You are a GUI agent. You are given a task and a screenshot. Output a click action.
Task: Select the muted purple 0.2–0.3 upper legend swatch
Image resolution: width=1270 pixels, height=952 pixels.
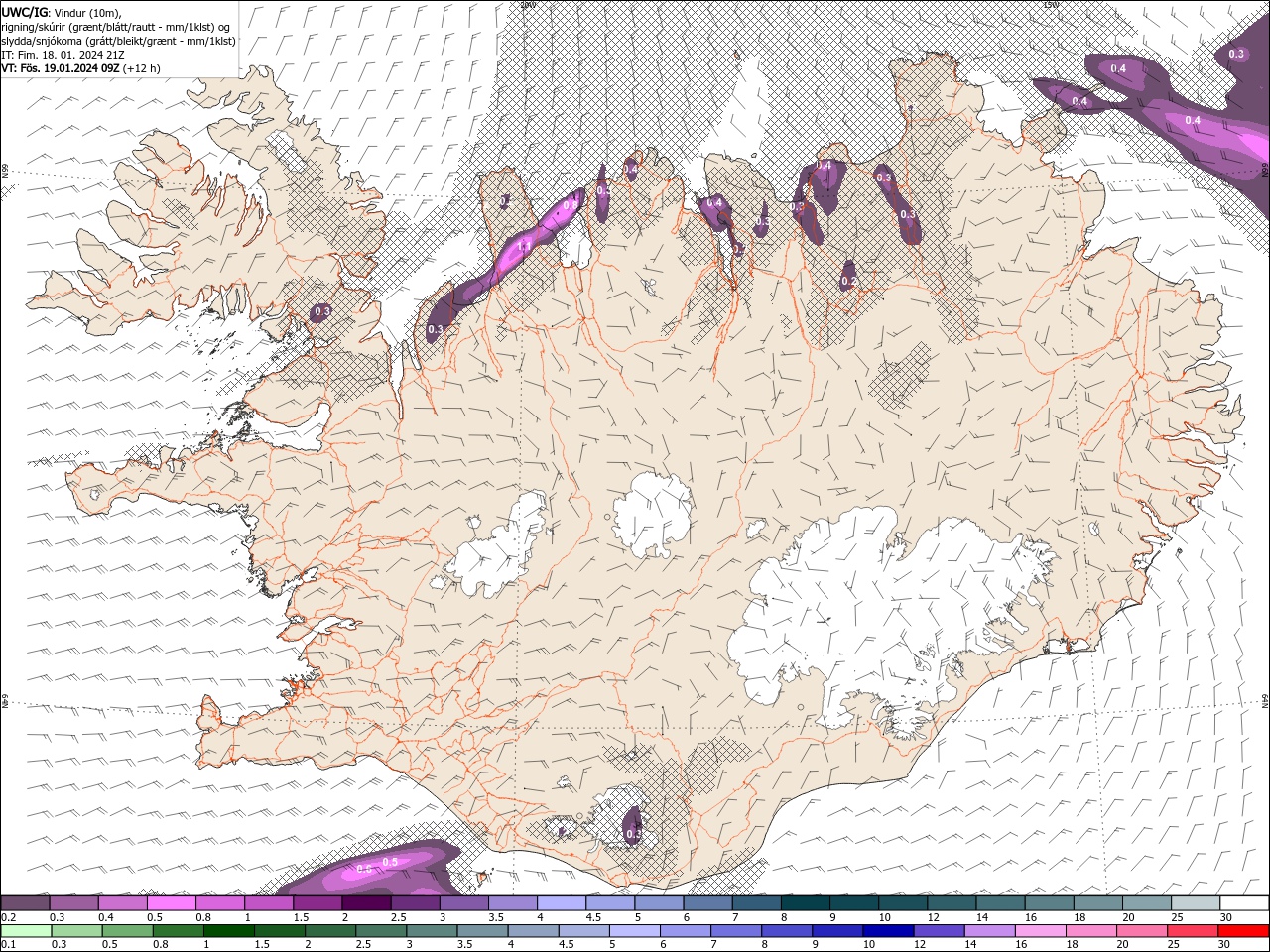click(26, 903)
